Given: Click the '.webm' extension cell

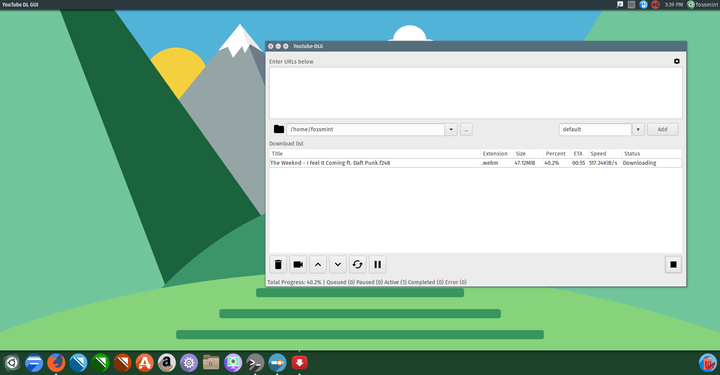Looking at the screenshot, I should 489,163.
